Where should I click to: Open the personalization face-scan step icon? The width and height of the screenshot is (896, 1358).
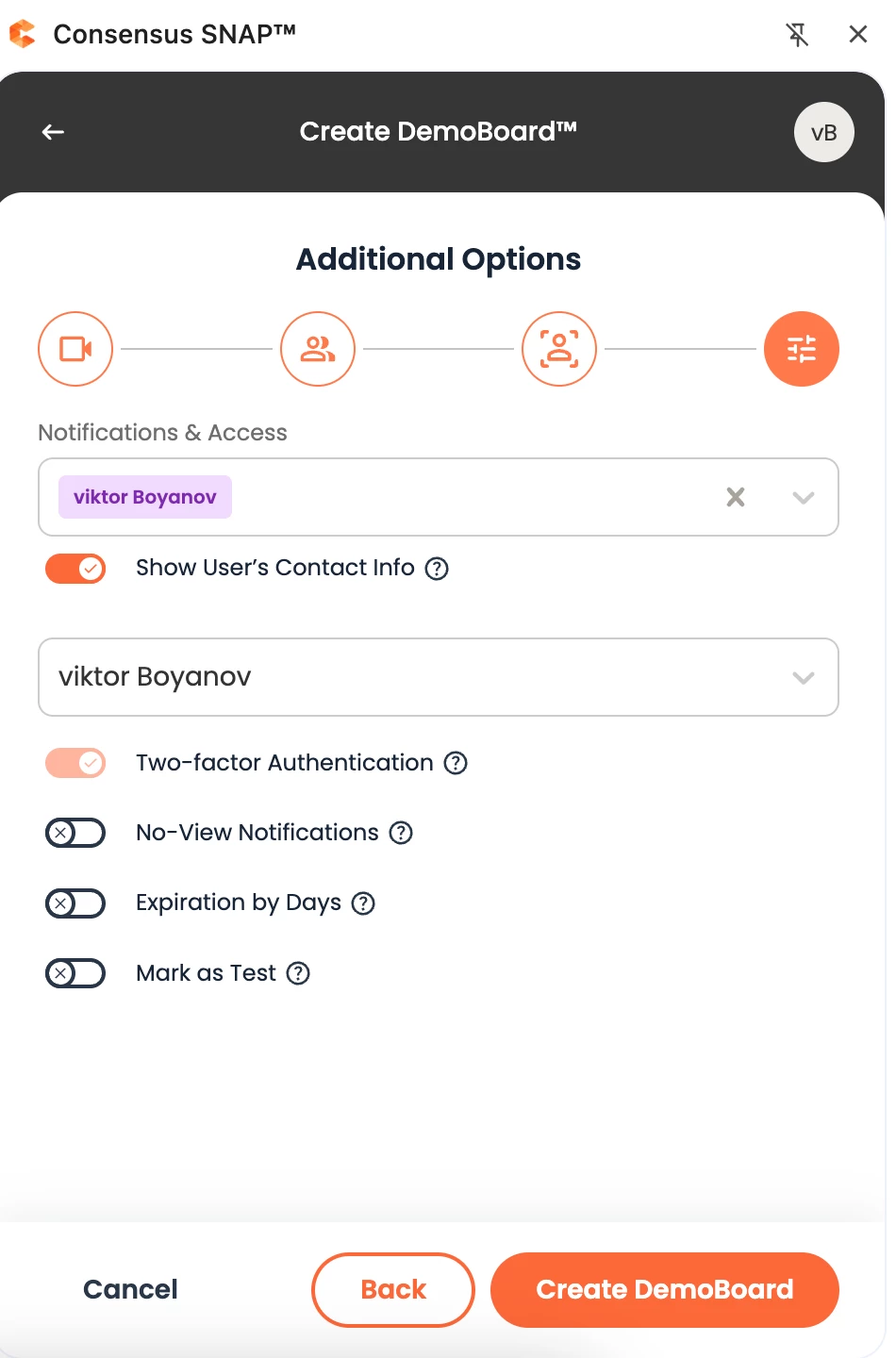click(559, 349)
